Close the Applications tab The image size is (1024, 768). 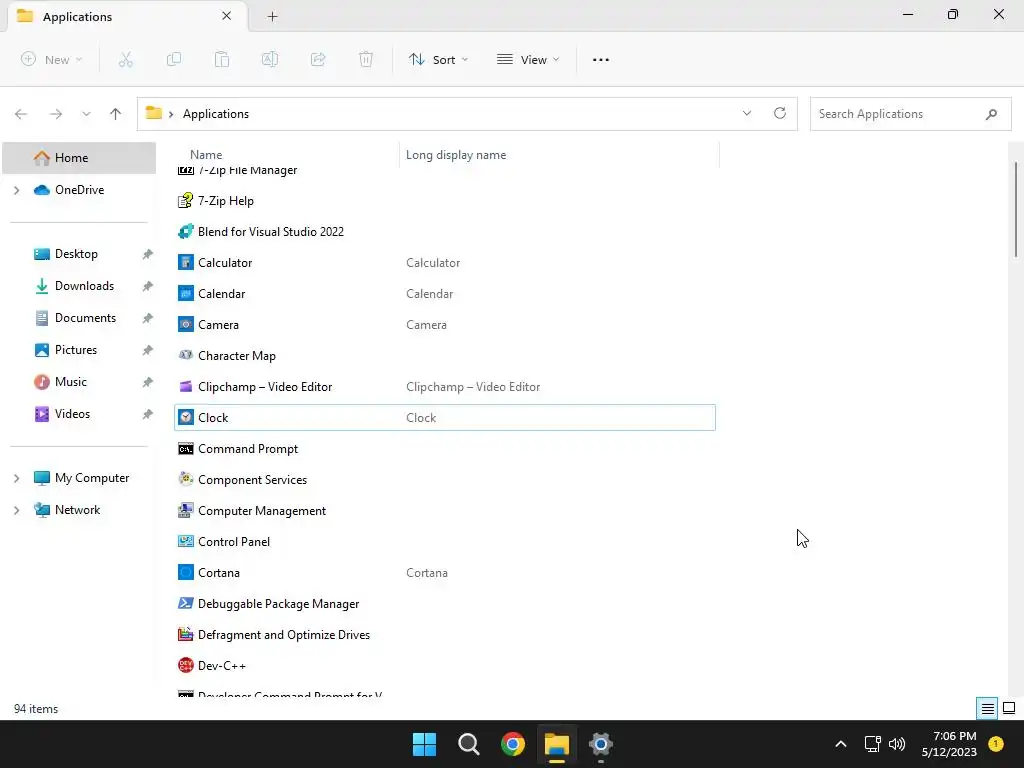pyautogui.click(x=227, y=16)
